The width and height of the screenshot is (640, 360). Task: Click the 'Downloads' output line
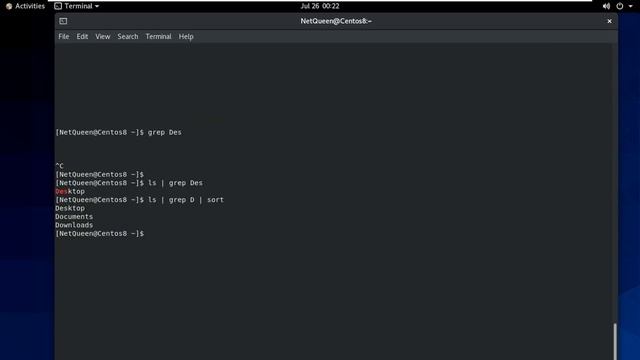tap(74, 225)
